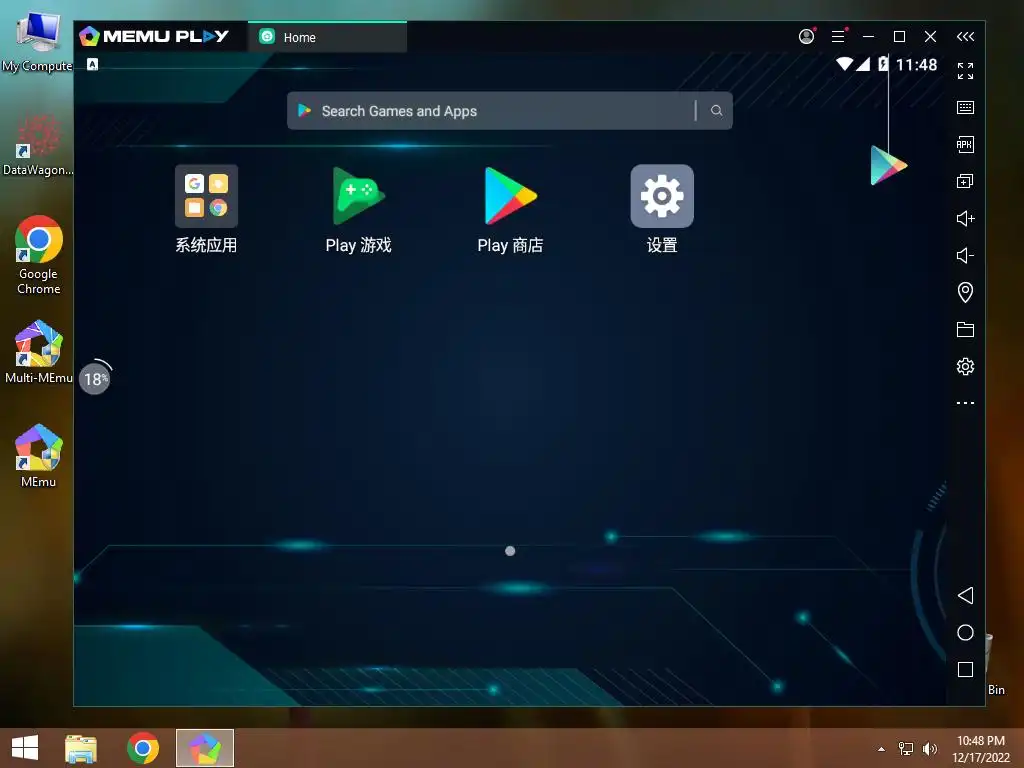The image size is (1024, 768).
Task: Decrease emulator volume
Action: (965, 255)
